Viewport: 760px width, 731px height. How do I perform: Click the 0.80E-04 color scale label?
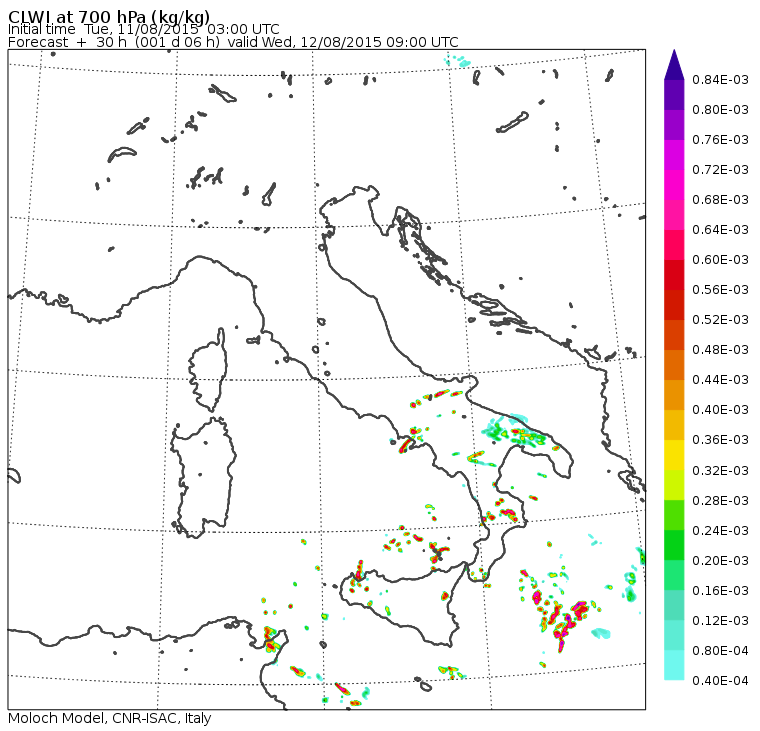click(x=720, y=650)
